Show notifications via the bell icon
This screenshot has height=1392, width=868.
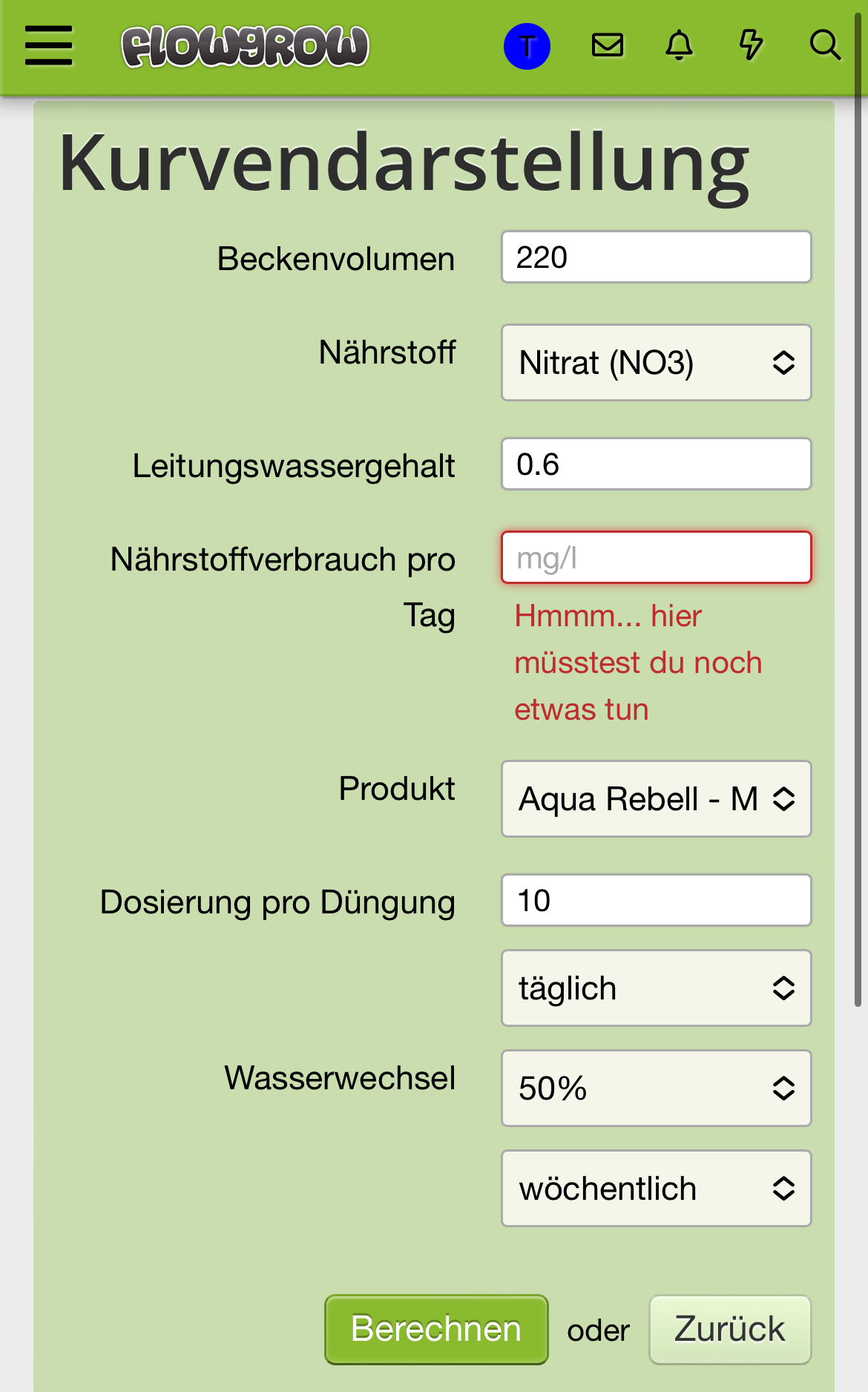click(x=679, y=45)
